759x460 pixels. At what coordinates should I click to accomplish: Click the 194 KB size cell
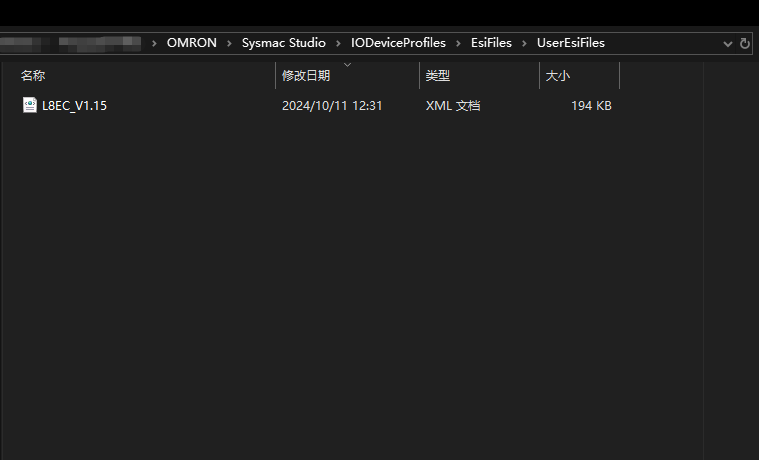tap(591, 105)
